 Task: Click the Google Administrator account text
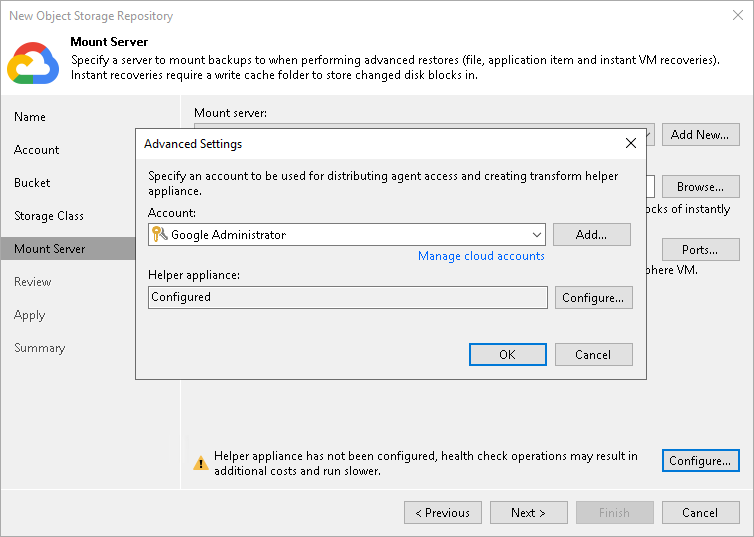click(x=228, y=235)
